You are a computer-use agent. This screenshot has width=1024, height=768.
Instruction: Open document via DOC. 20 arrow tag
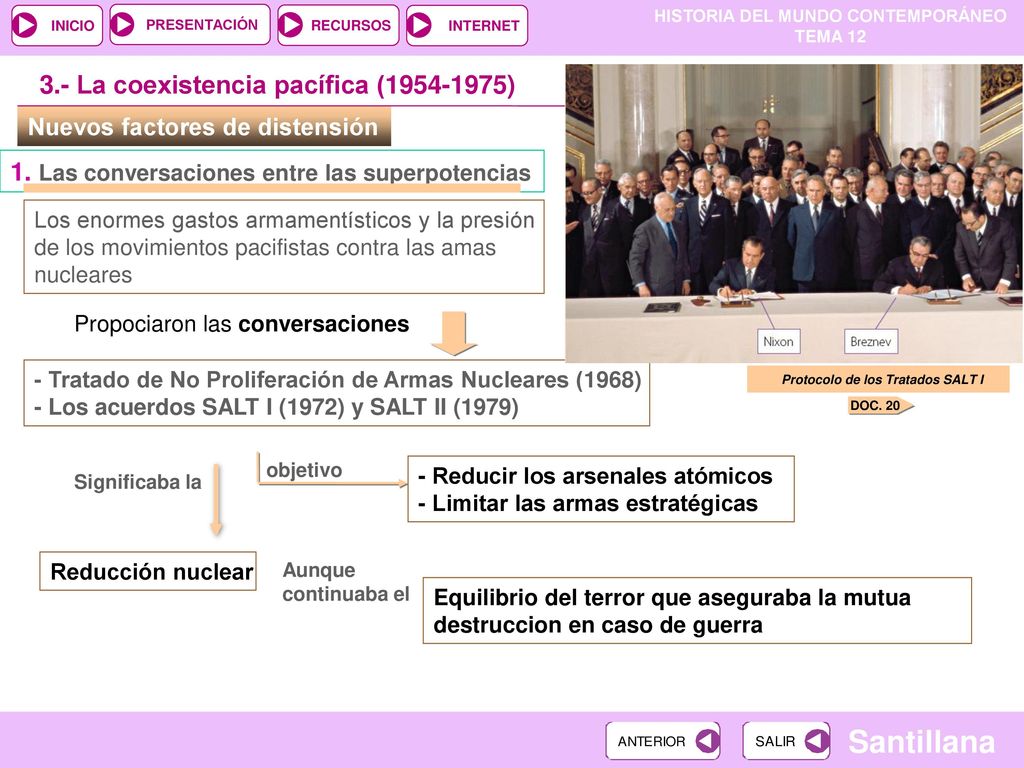pos(881,406)
